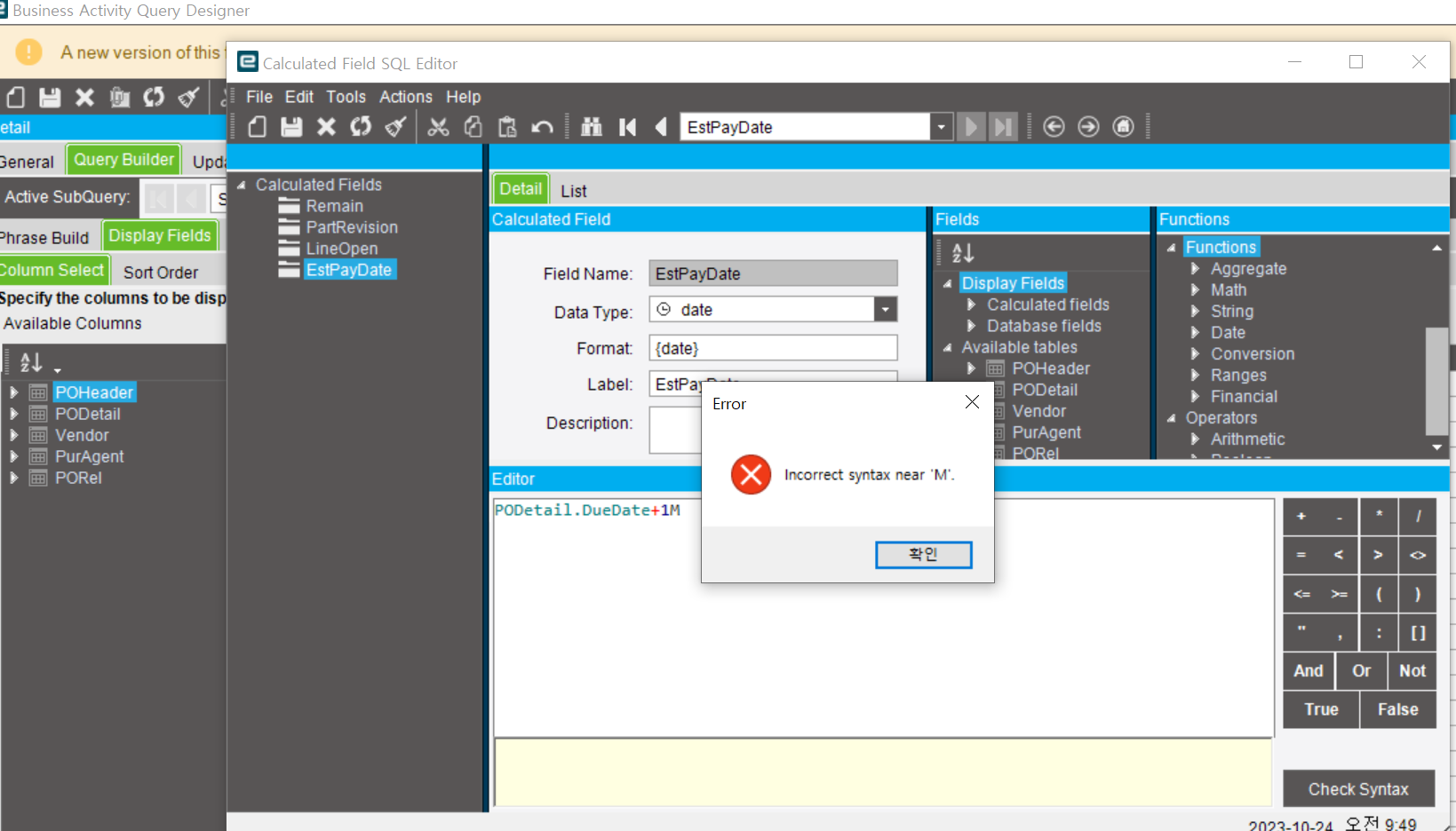1456x831 pixels.
Task: Click the circled back arrow icon
Action: click(x=1054, y=127)
